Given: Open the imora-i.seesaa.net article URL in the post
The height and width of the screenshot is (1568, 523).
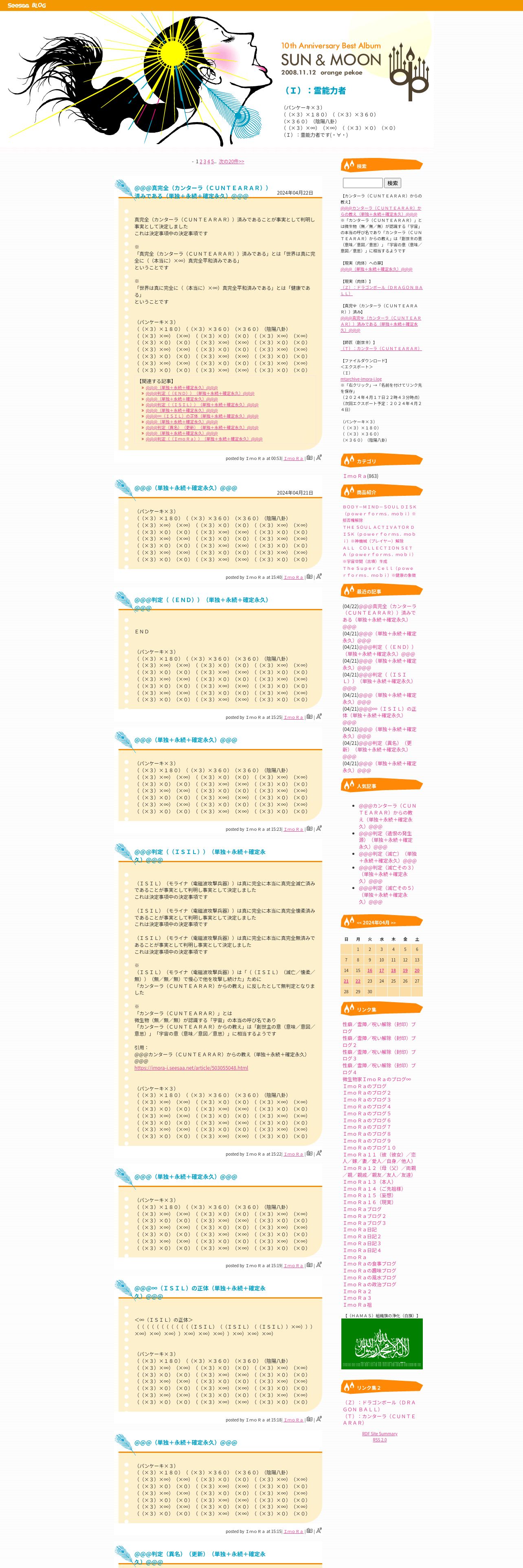Looking at the screenshot, I should (x=191, y=1068).
